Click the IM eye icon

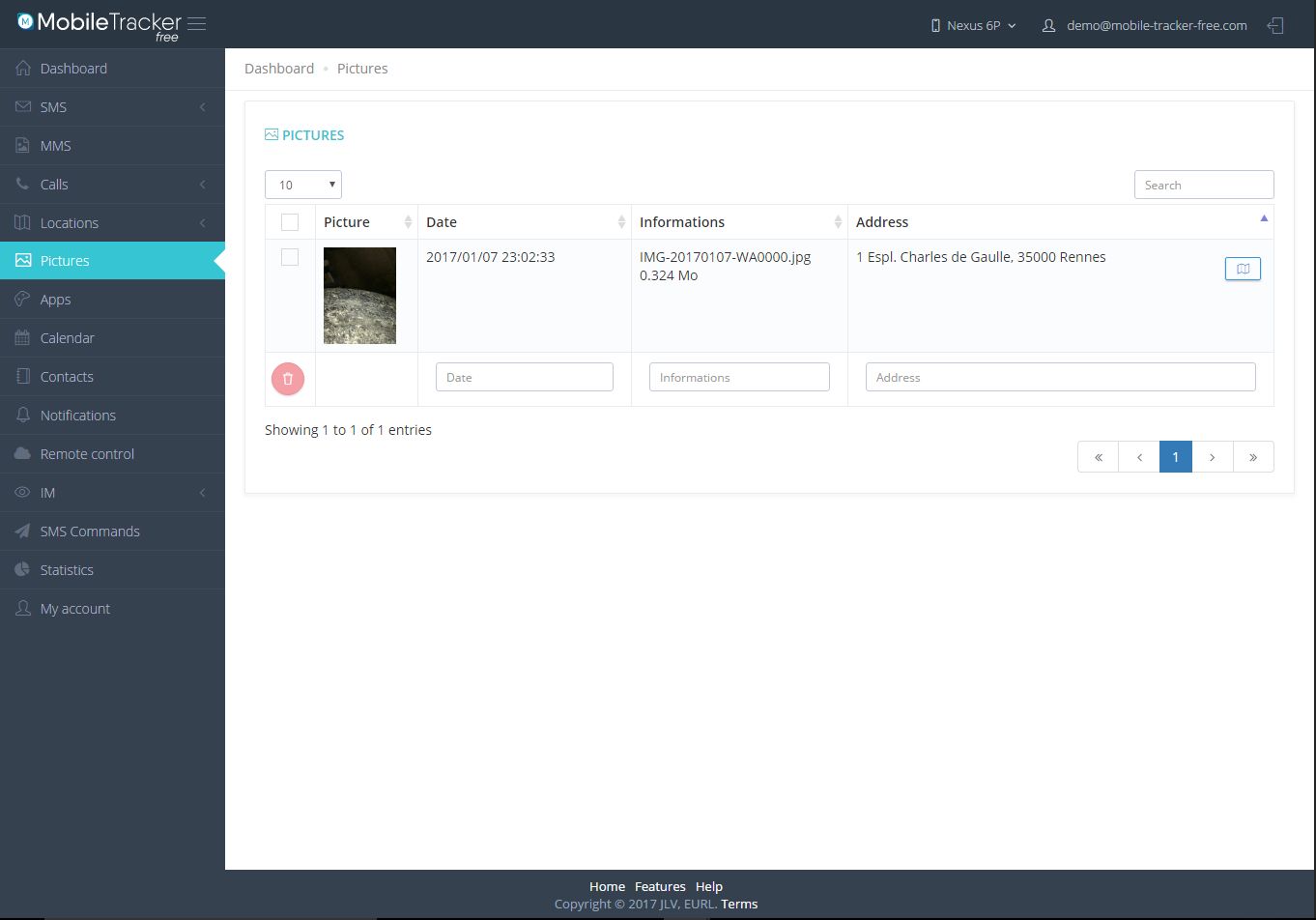[23, 493]
